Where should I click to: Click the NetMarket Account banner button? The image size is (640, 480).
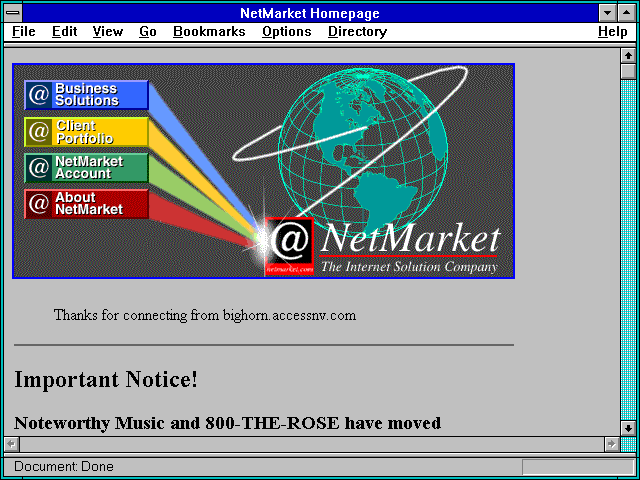(86, 168)
